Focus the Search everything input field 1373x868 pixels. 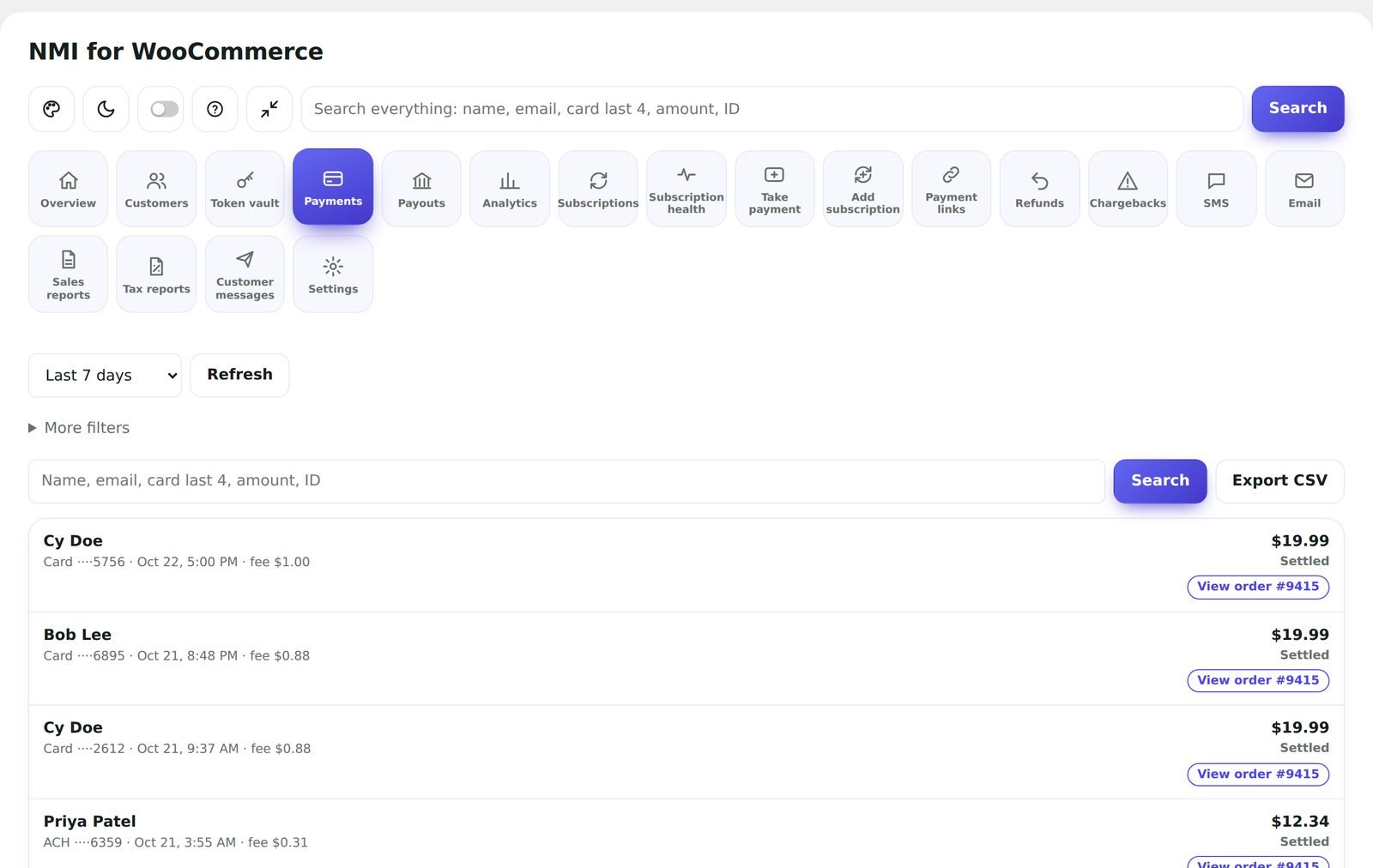point(771,109)
